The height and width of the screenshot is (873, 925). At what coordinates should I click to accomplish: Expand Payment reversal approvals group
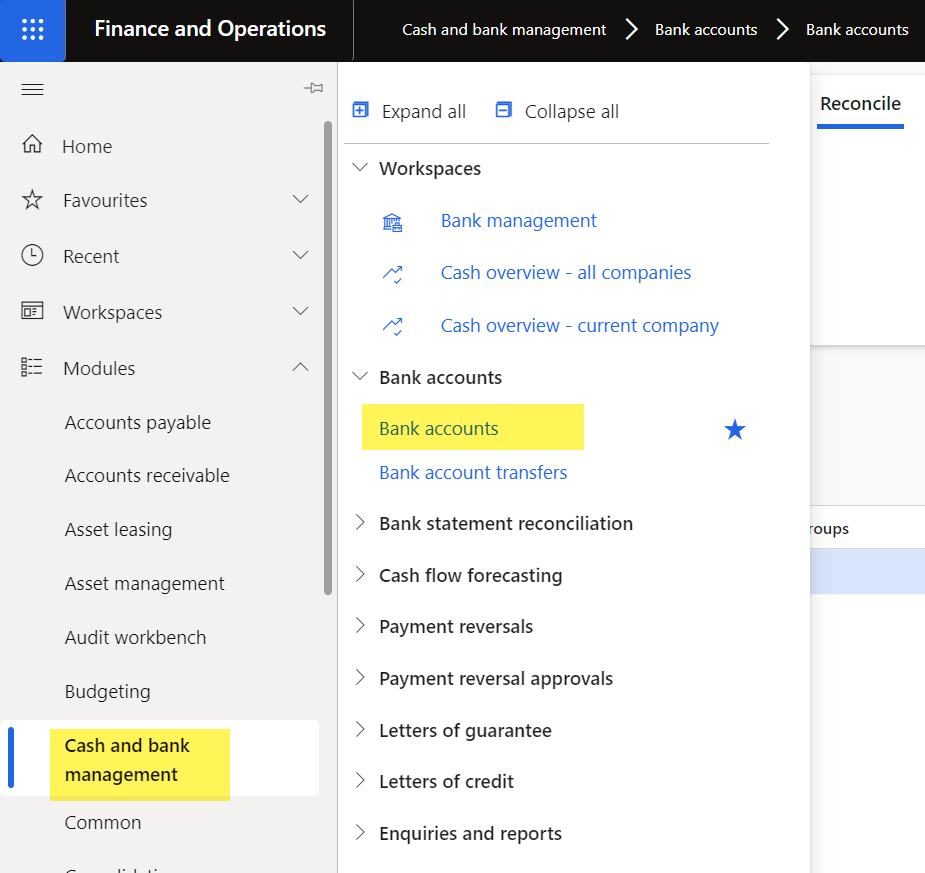360,678
